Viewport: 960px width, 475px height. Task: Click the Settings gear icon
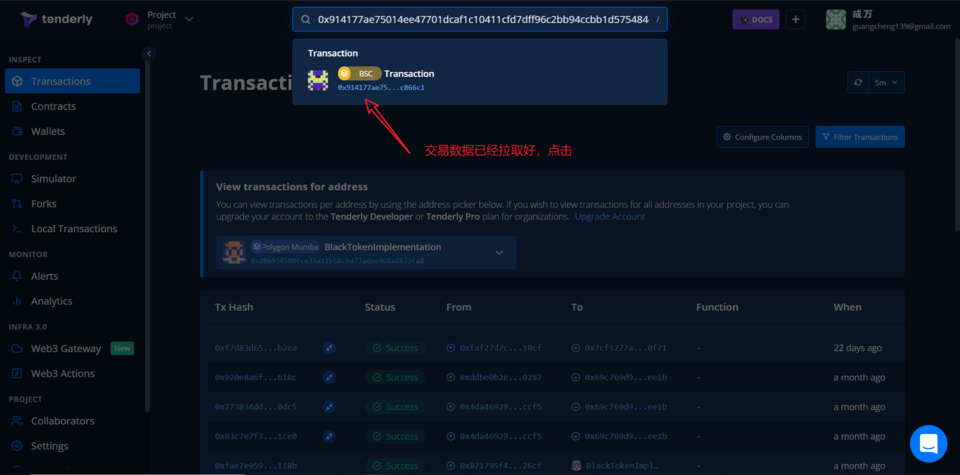tap(18, 446)
